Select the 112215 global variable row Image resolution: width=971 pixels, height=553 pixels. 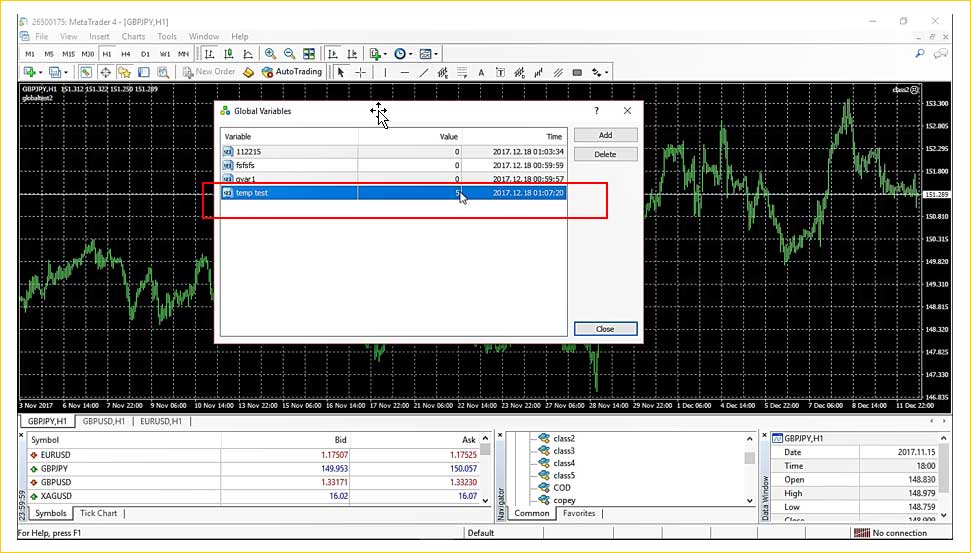[393, 152]
